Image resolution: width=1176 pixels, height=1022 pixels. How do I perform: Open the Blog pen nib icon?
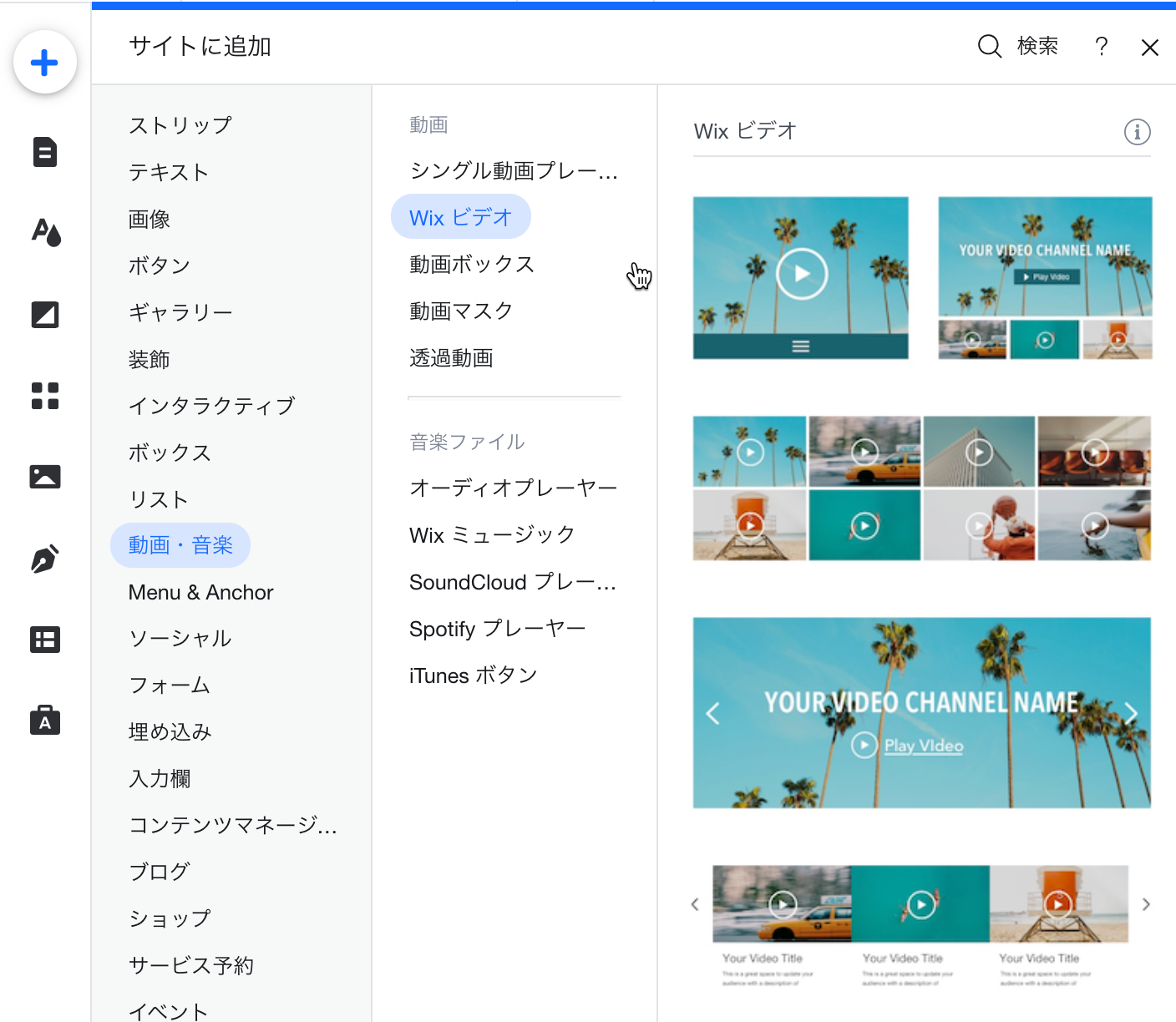pos(45,559)
